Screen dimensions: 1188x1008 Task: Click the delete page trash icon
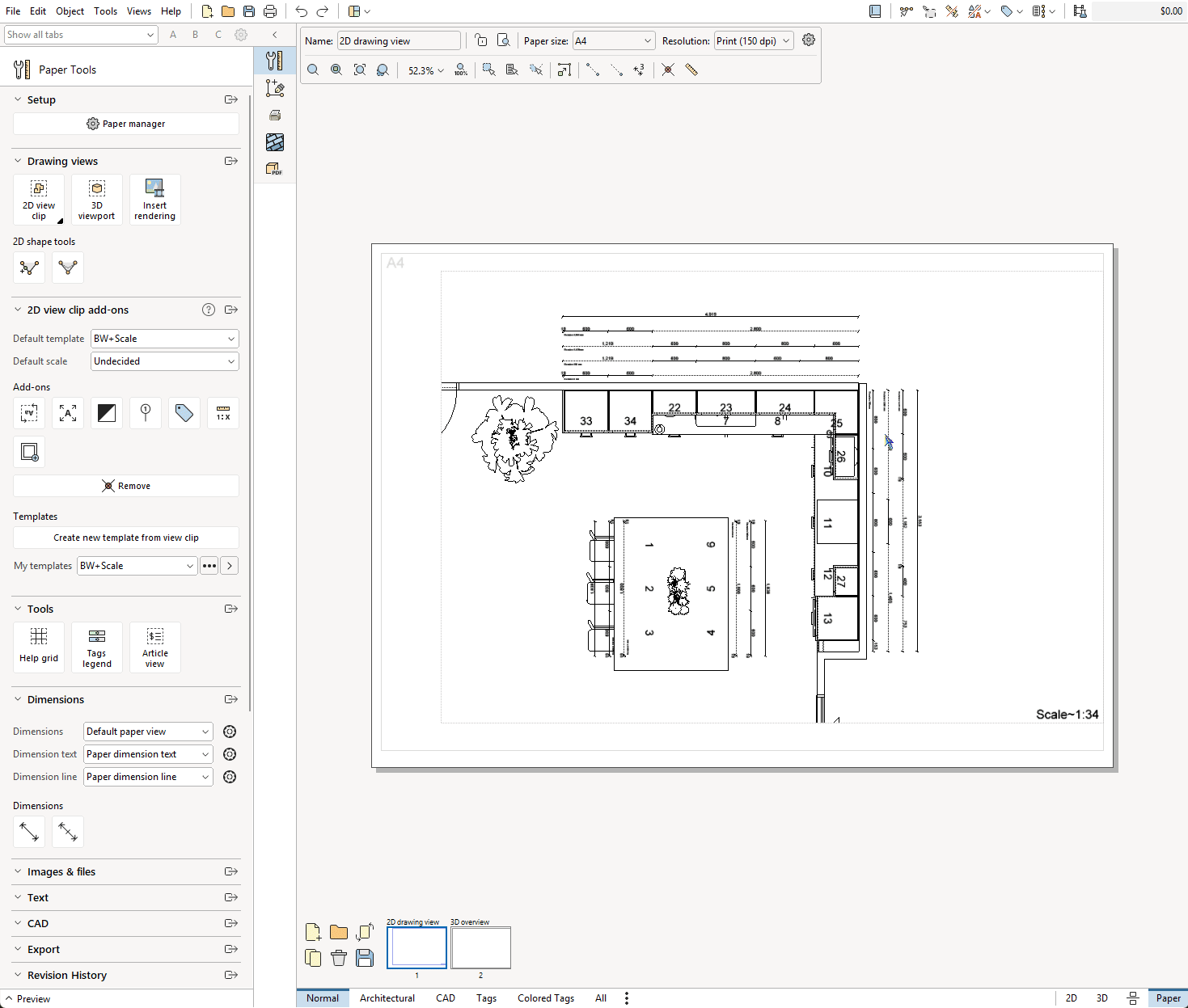click(339, 958)
